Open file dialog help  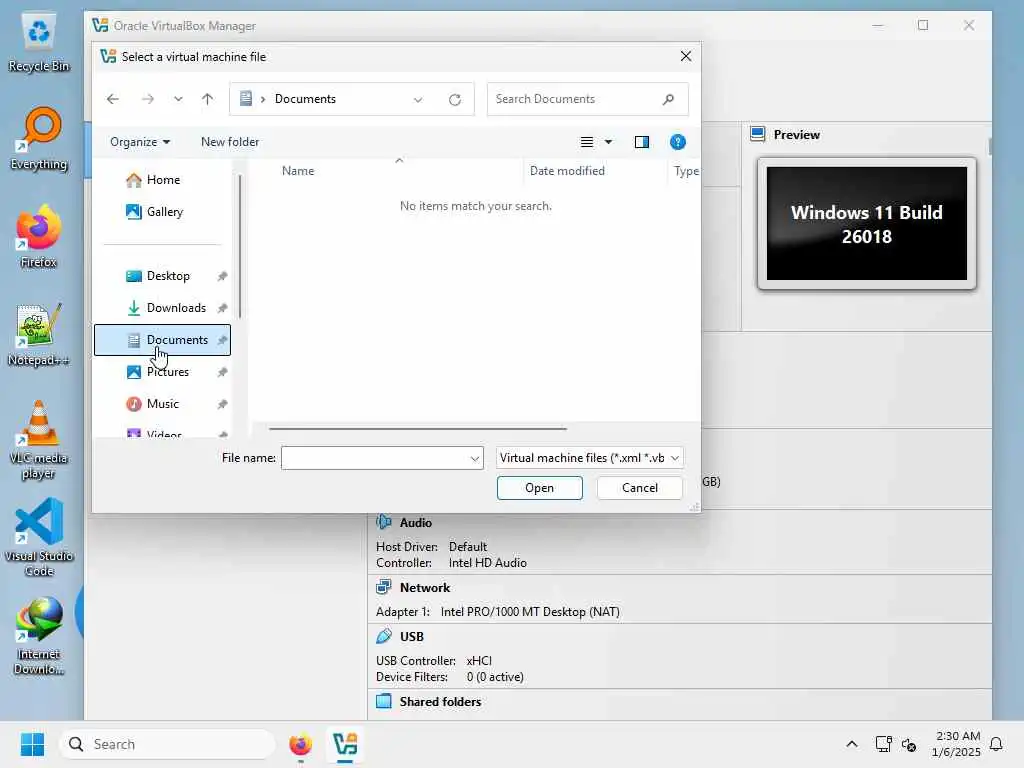pos(677,142)
